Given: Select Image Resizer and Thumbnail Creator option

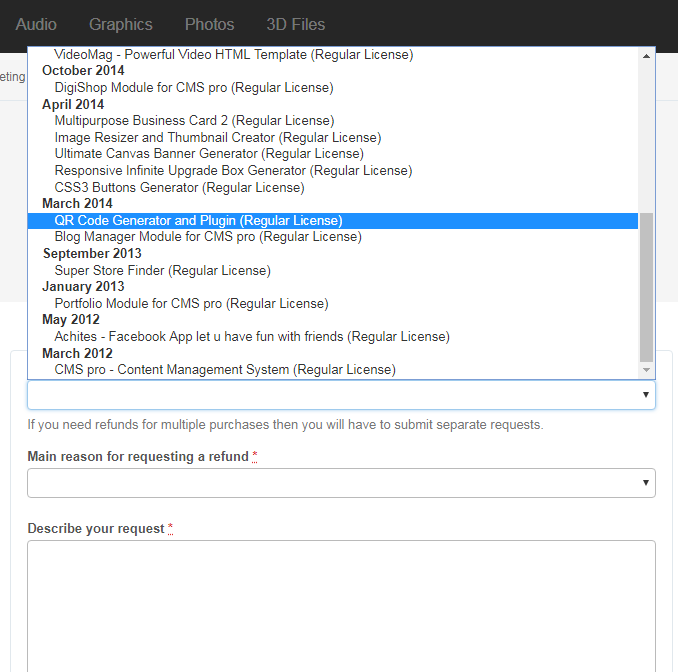Looking at the screenshot, I should coord(333,137).
